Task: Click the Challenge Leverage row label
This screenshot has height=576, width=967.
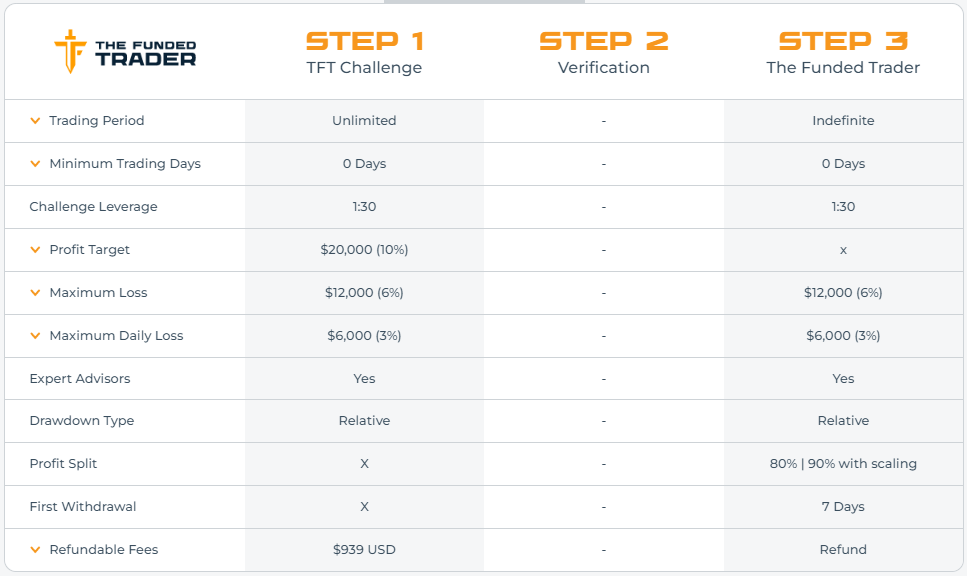Action: coord(93,207)
